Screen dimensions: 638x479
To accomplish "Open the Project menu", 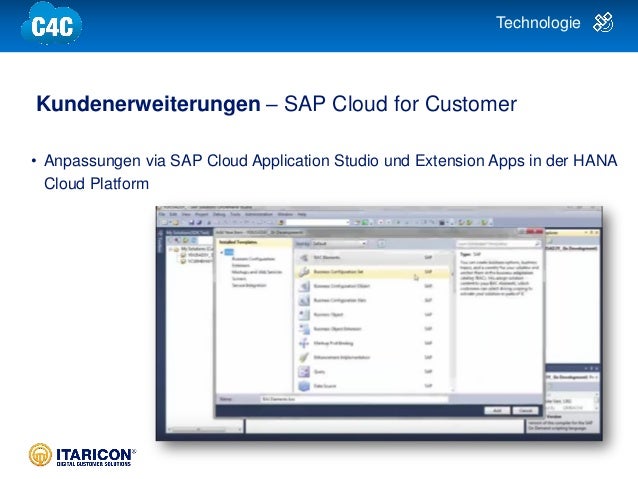I will click(x=202, y=214).
